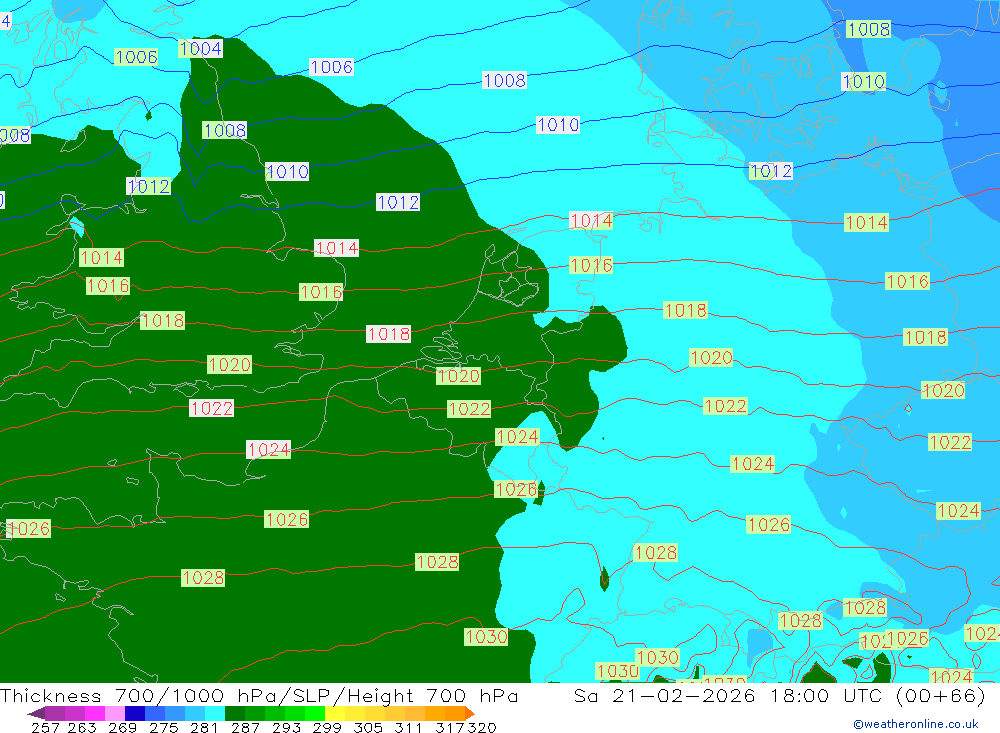Click the pale pink legend swatch
The image size is (1000, 733).
pos(115,713)
